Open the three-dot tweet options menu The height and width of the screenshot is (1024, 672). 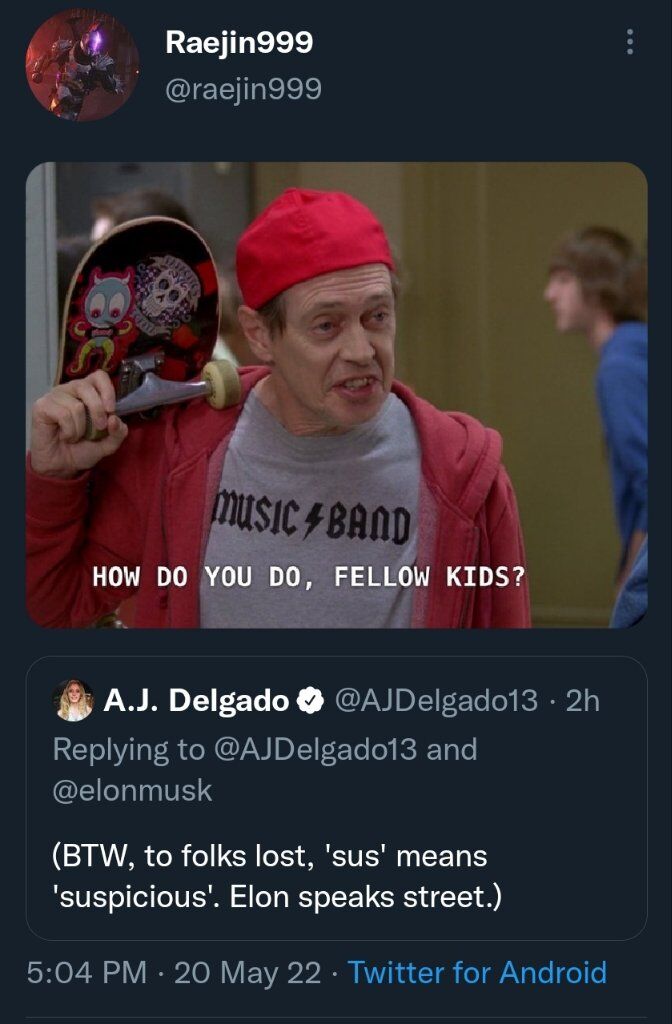pyautogui.click(x=630, y=42)
